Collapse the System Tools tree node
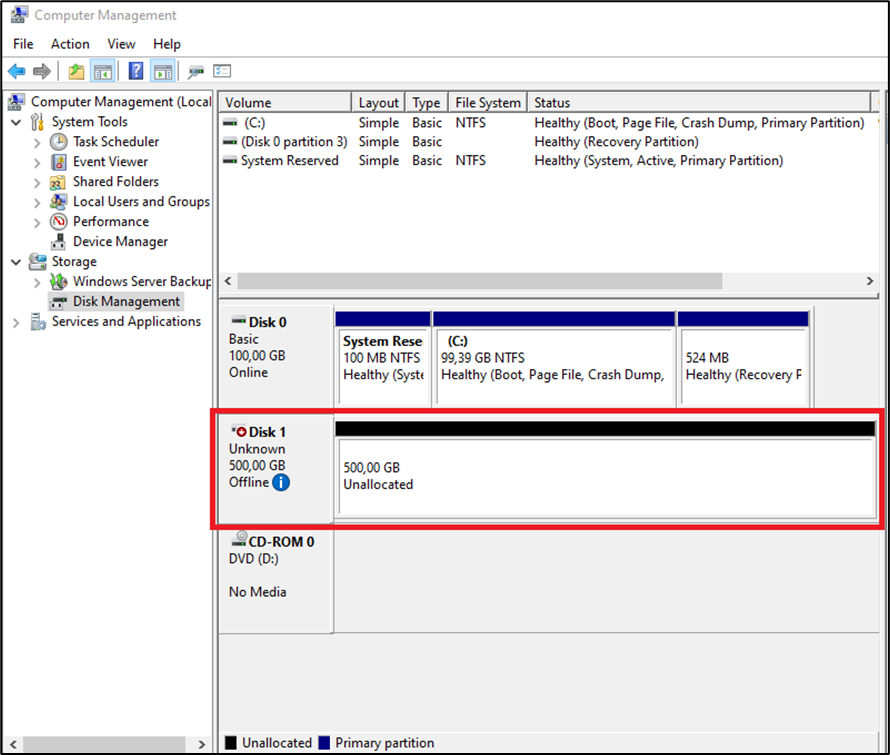The image size is (890, 755). point(16,122)
